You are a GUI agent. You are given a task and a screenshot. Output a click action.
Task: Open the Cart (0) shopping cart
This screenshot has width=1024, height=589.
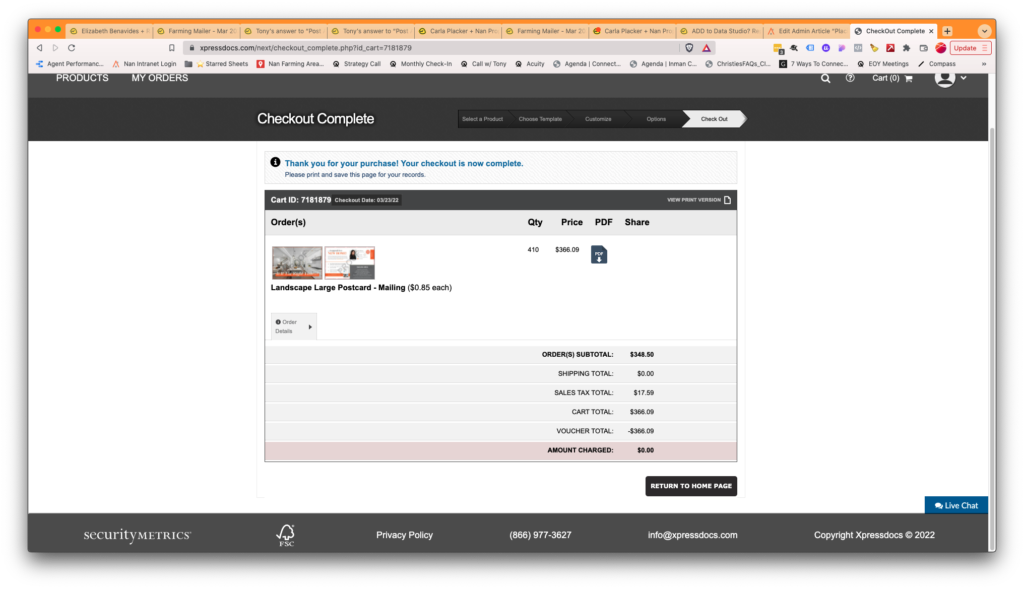tap(892, 78)
